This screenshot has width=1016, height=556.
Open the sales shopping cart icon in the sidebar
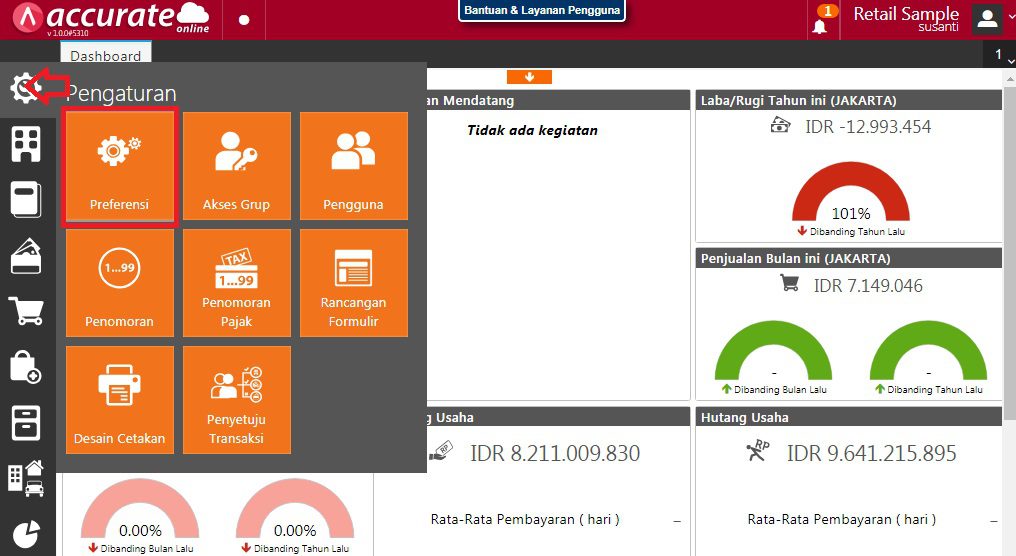coord(26,311)
